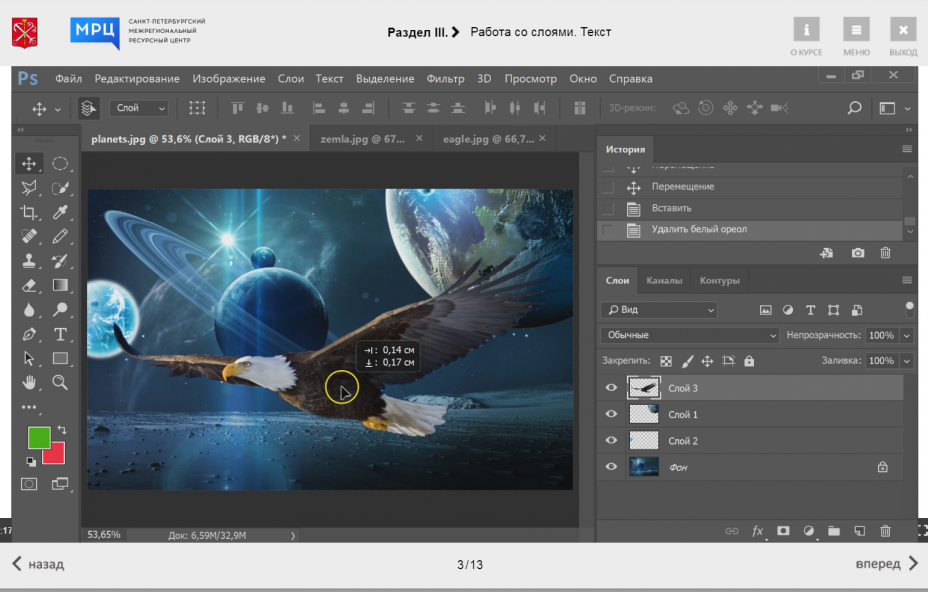
Task: Toggle lock image pixels brush icon
Action: 687,361
